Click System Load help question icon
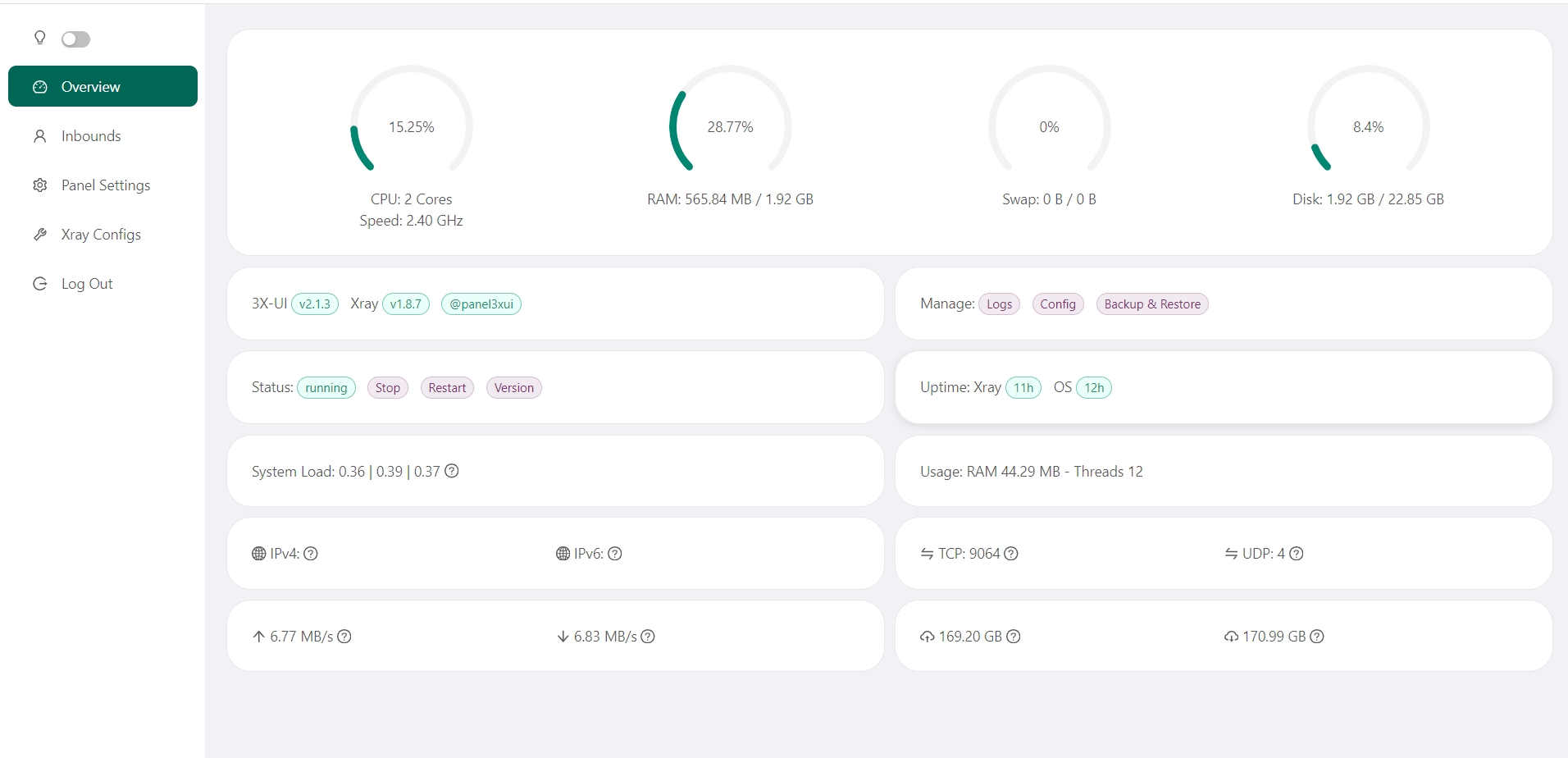This screenshot has width=1568, height=758. pos(452,471)
